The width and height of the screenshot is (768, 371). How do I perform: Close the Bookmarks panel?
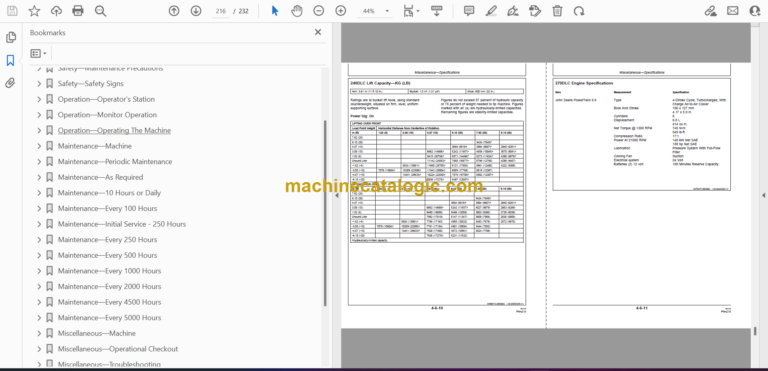pos(318,32)
